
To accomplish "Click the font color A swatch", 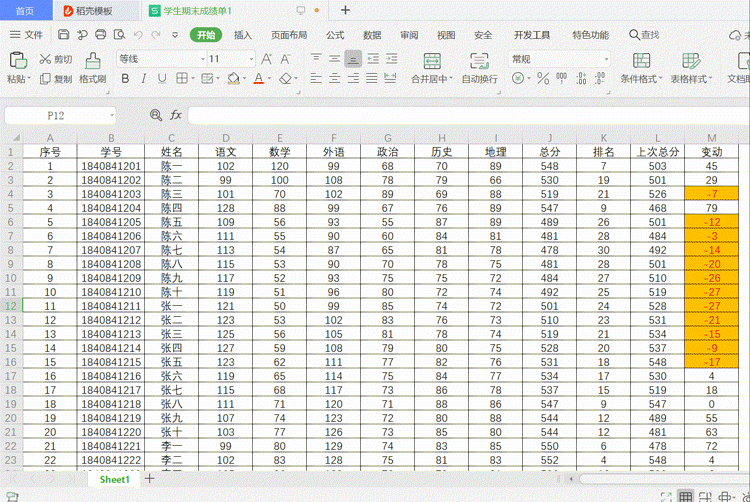I will tap(259, 78).
